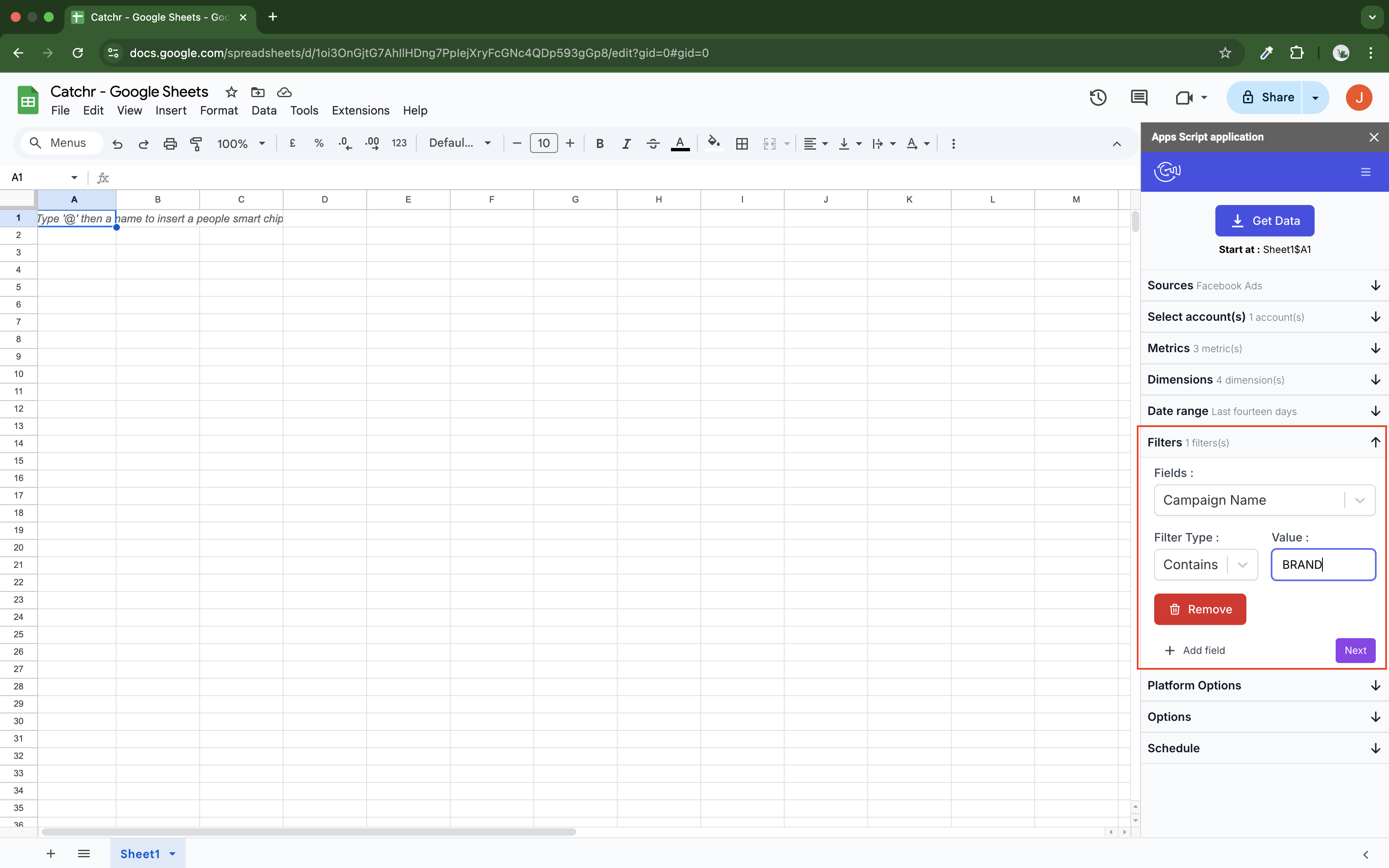Click the move to folder icon
1389x868 pixels.
point(258,92)
